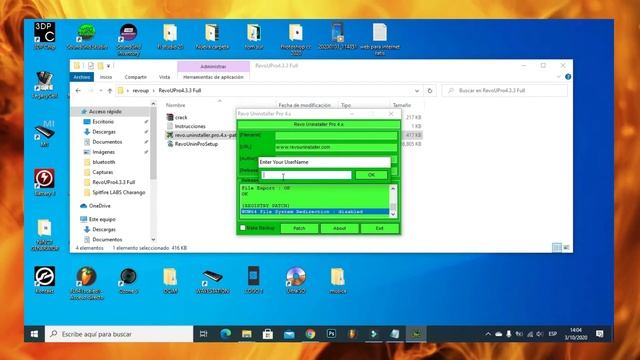Open the Battery desktop shortcut icon
The height and width of the screenshot is (360, 640).
(x=44, y=182)
